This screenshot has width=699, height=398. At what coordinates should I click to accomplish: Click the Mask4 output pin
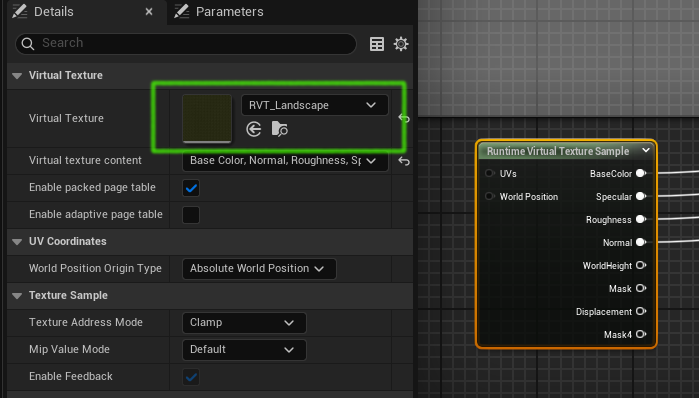click(x=641, y=334)
